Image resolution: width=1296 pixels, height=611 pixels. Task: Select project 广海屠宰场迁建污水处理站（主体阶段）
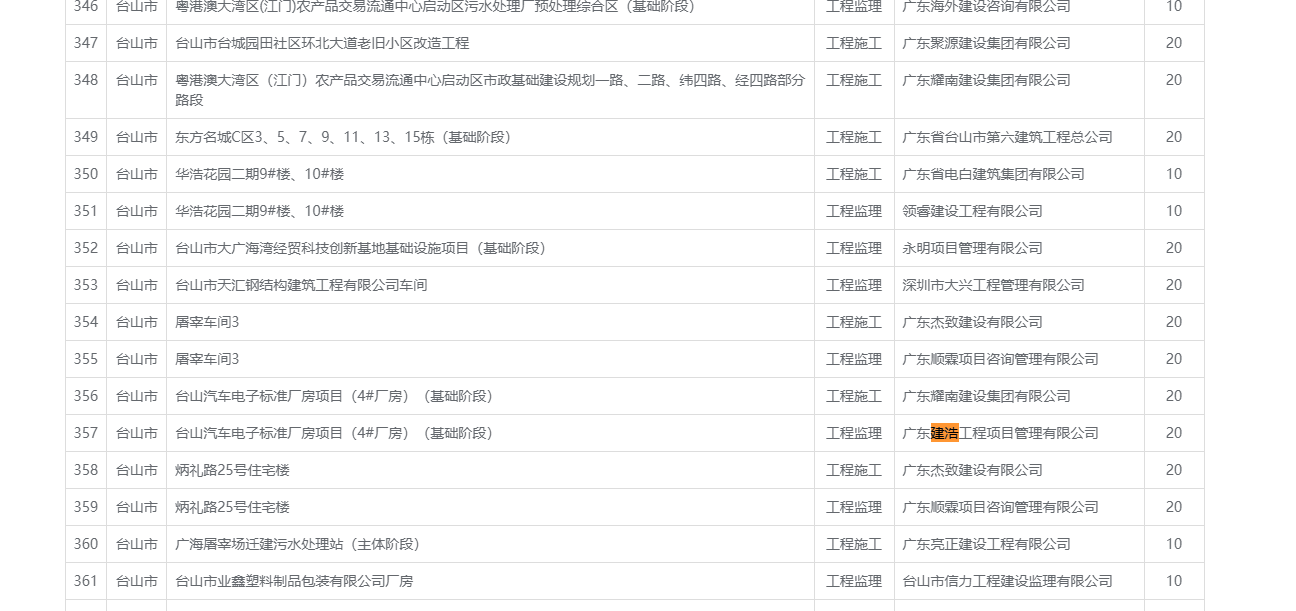[301, 544]
